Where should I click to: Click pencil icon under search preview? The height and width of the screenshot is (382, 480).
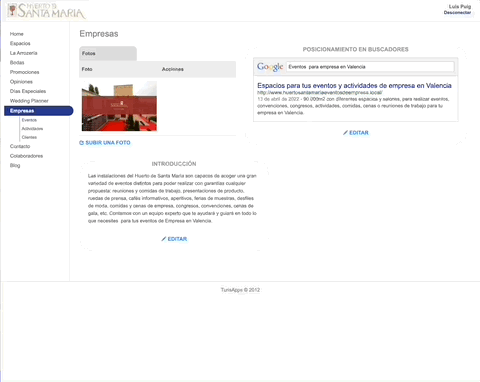pos(345,133)
